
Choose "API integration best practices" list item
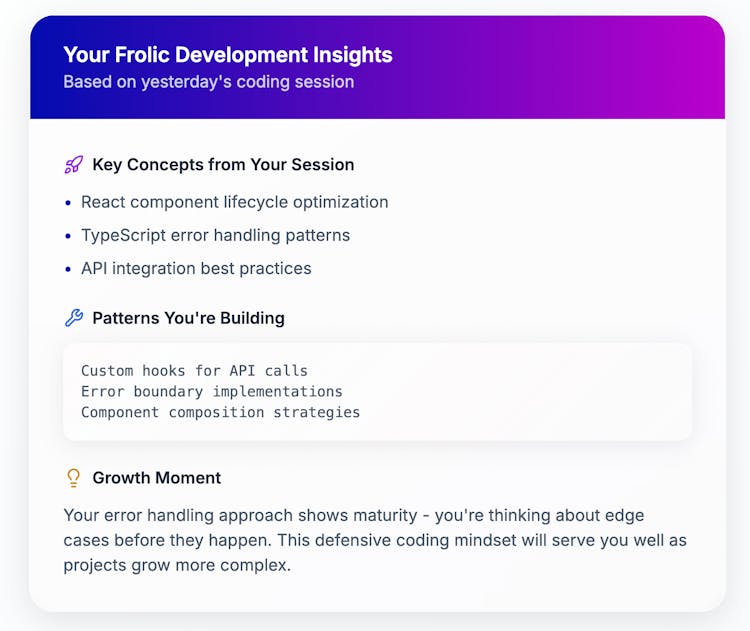[196, 268]
